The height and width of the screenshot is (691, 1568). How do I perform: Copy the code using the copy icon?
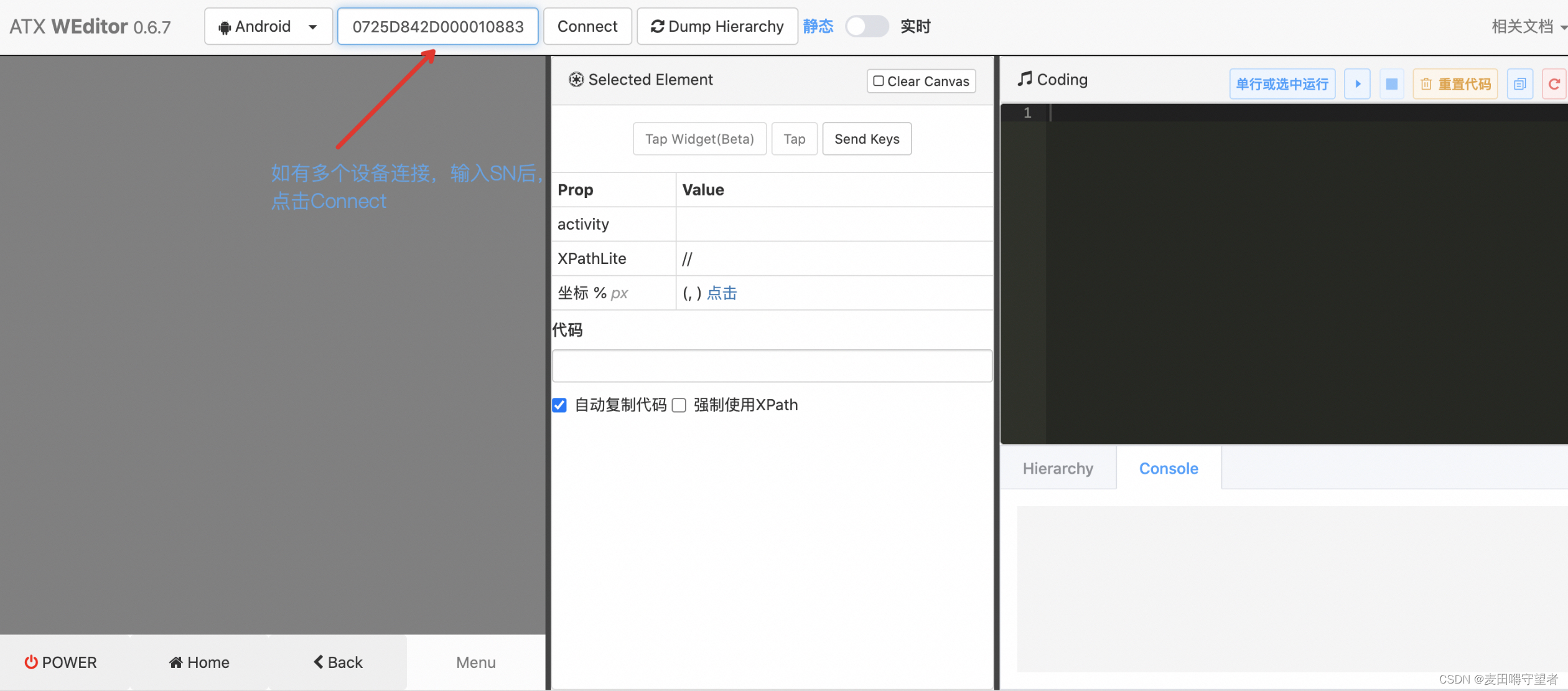pos(1519,83)
